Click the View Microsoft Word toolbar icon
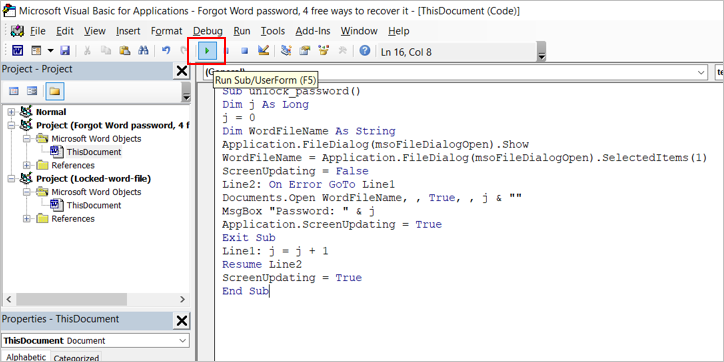The height and width of the screenshot is (362, 724). (18, 51)
